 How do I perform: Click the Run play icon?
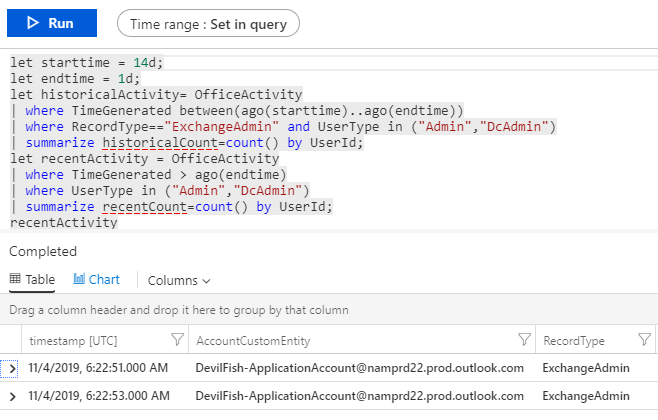click(x=32, y=22)
